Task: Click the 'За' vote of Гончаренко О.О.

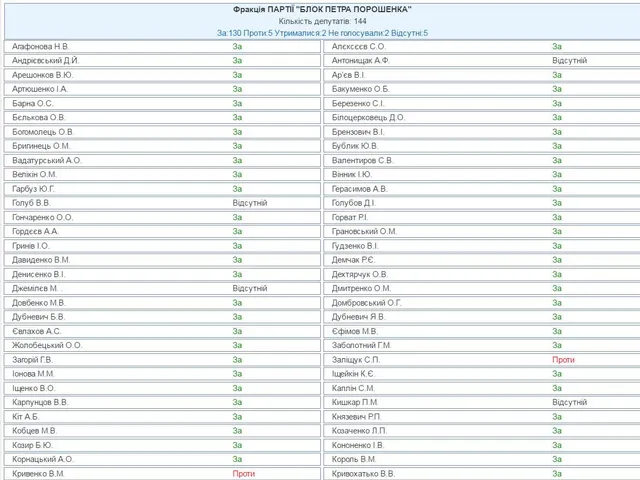Action: click(x=237, y=217)
